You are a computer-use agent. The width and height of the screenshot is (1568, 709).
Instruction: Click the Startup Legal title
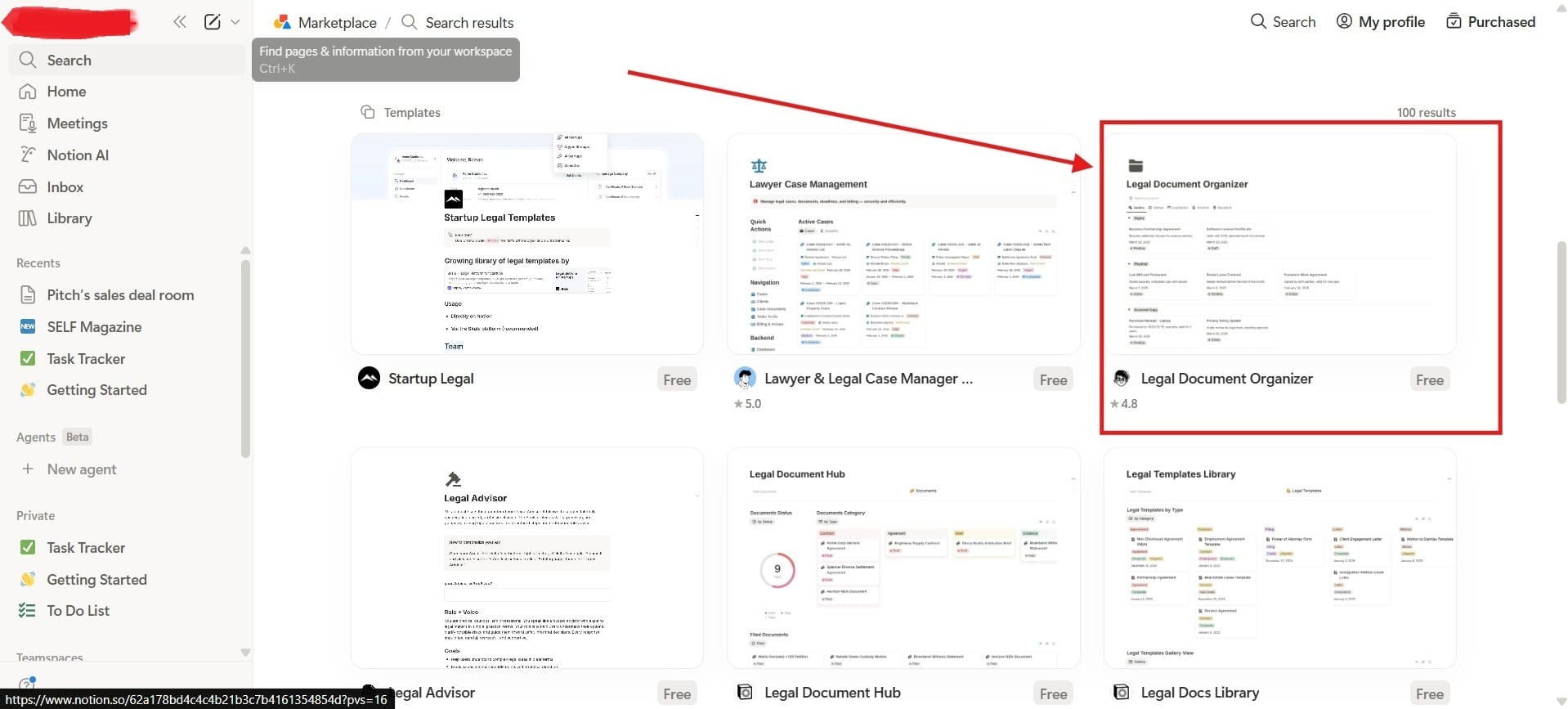(431, 379)
